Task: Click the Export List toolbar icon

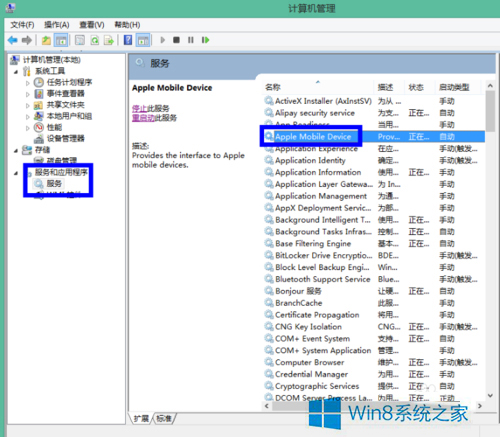Action: 109,40
